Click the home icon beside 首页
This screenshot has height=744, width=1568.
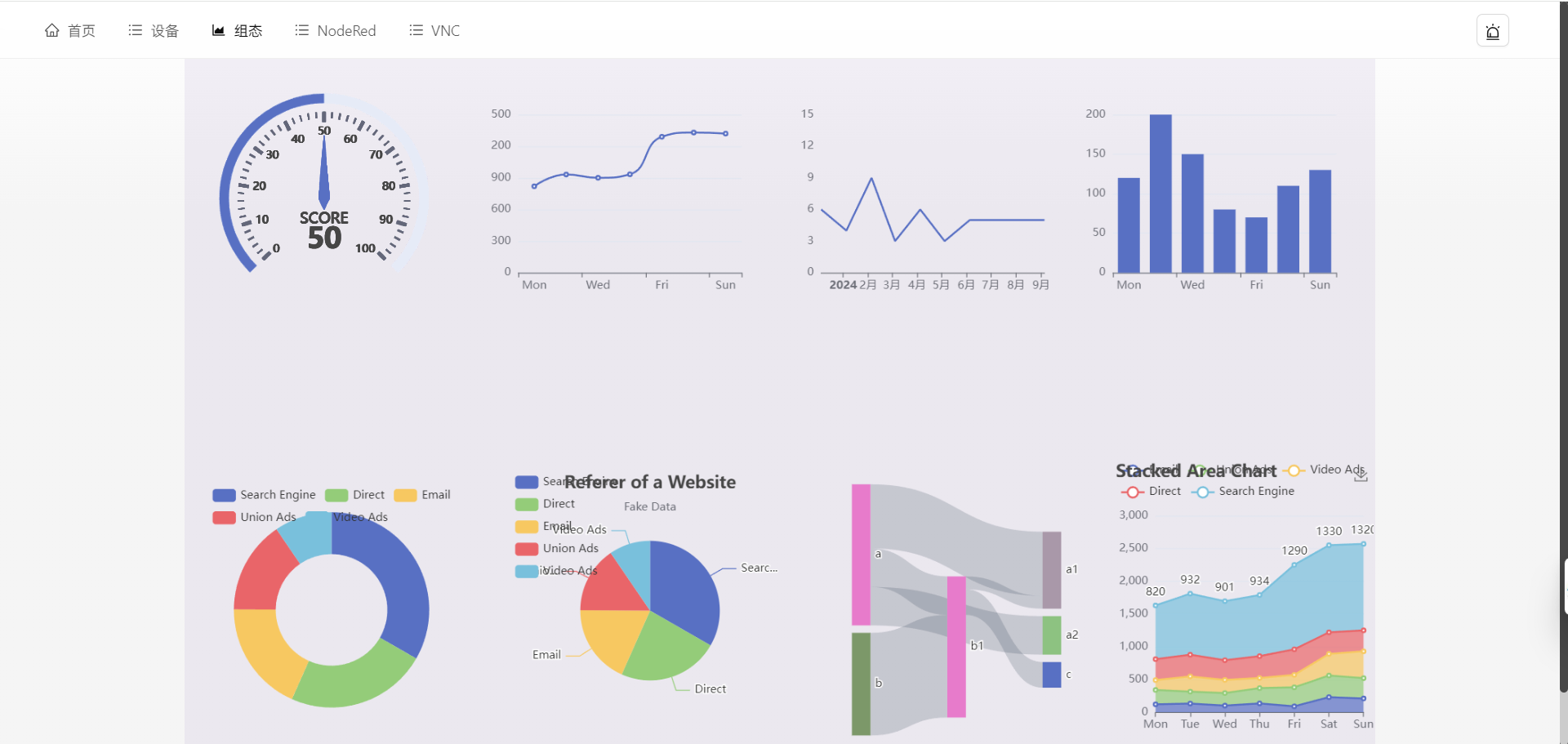click(52, 30)
